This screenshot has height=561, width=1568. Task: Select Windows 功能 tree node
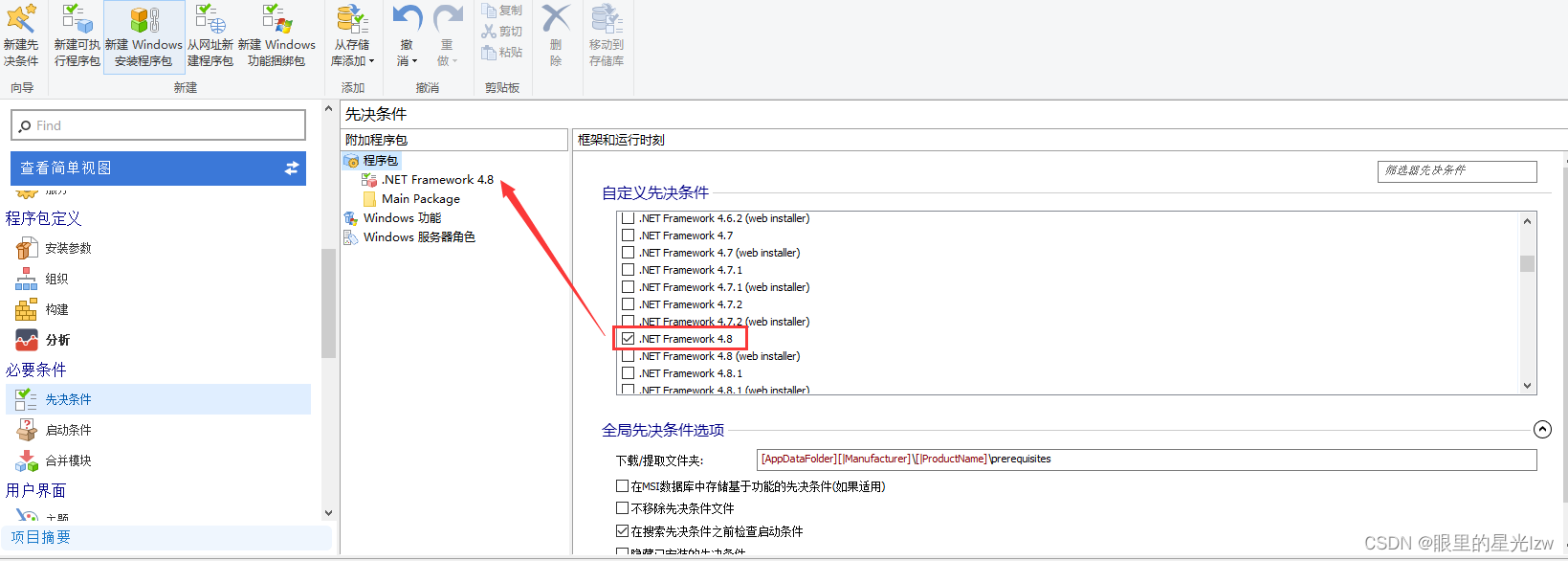tap(393, 218)
